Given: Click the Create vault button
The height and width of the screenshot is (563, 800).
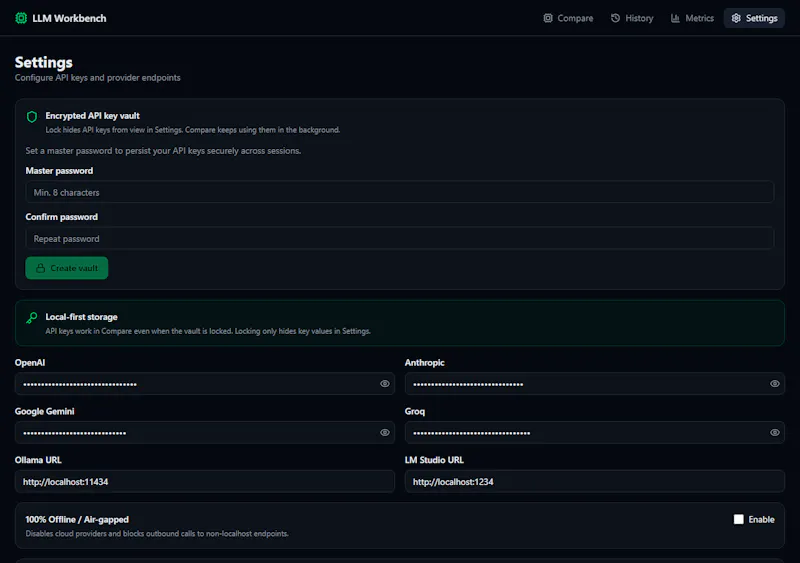Looking at the screenshot, I should 67,268.
